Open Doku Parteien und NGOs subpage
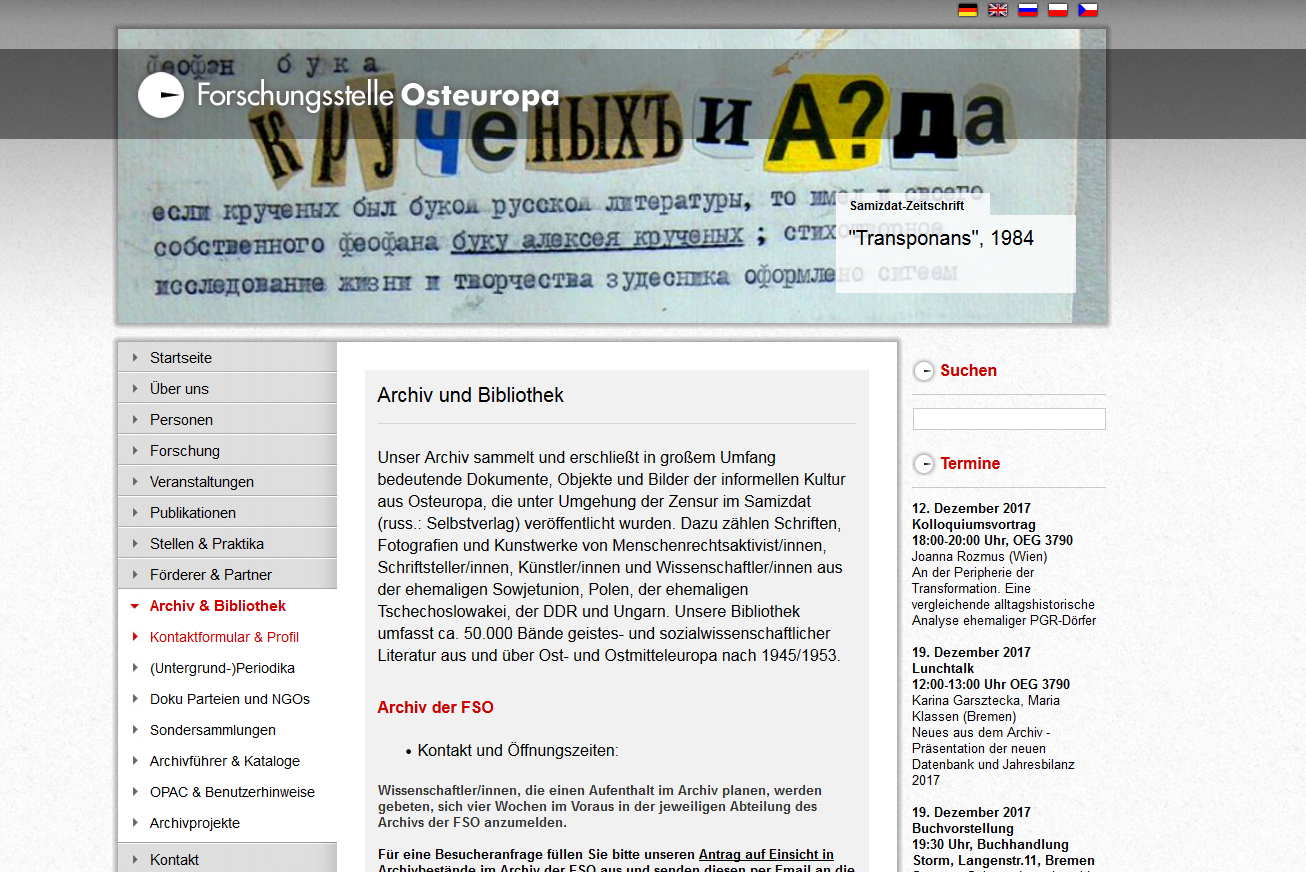Viewport: 1306px width, 872px height. pos(230,698)
